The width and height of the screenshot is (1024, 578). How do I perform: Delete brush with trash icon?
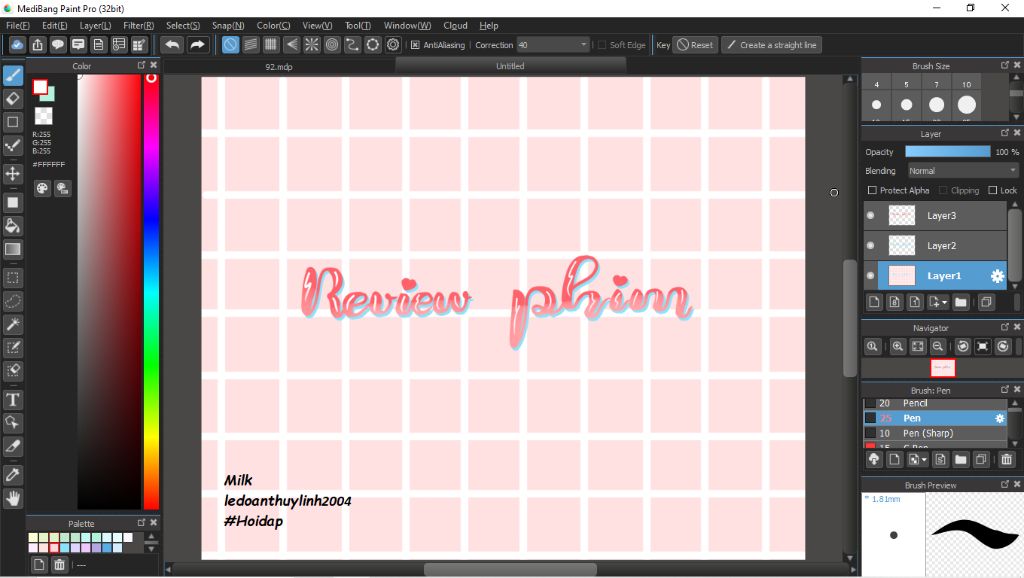pyautogui.click(x=1006, y=460)
